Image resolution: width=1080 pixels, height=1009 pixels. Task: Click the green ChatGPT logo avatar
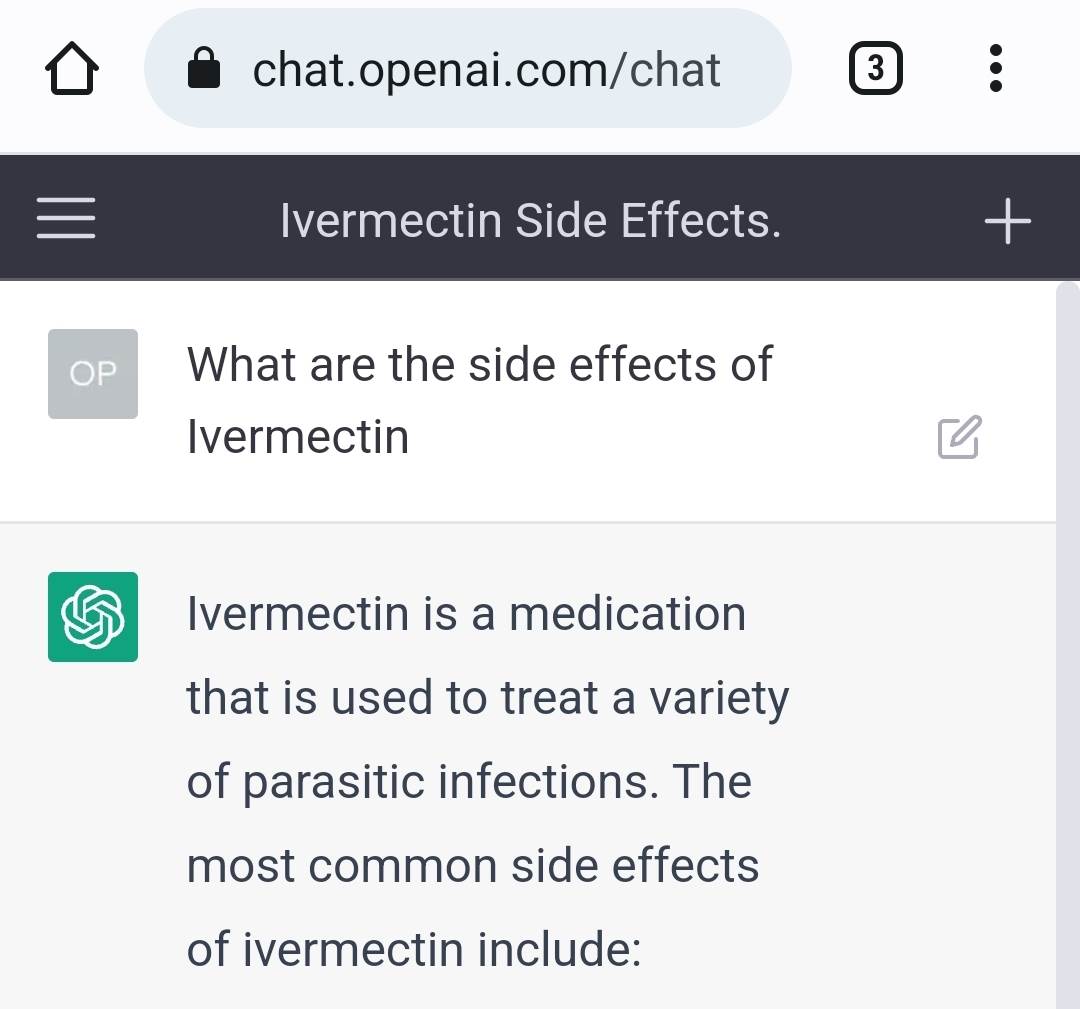(x=93, y=617)
